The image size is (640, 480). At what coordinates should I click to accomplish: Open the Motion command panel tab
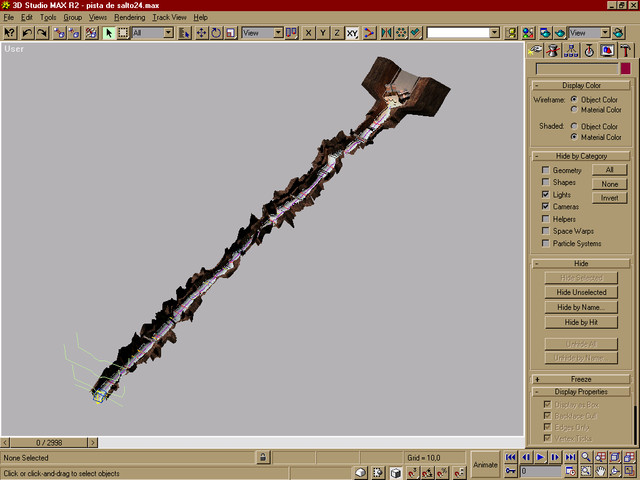(589, 51)
